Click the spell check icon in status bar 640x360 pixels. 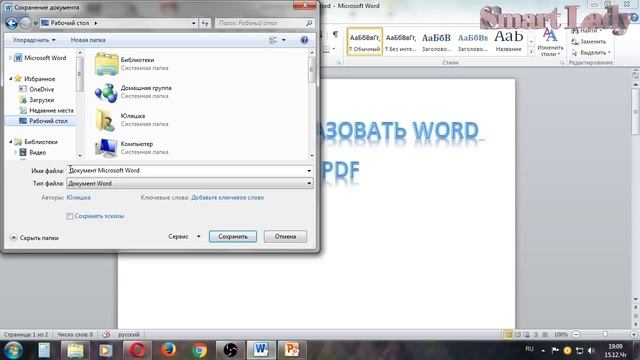click(106, 334)
